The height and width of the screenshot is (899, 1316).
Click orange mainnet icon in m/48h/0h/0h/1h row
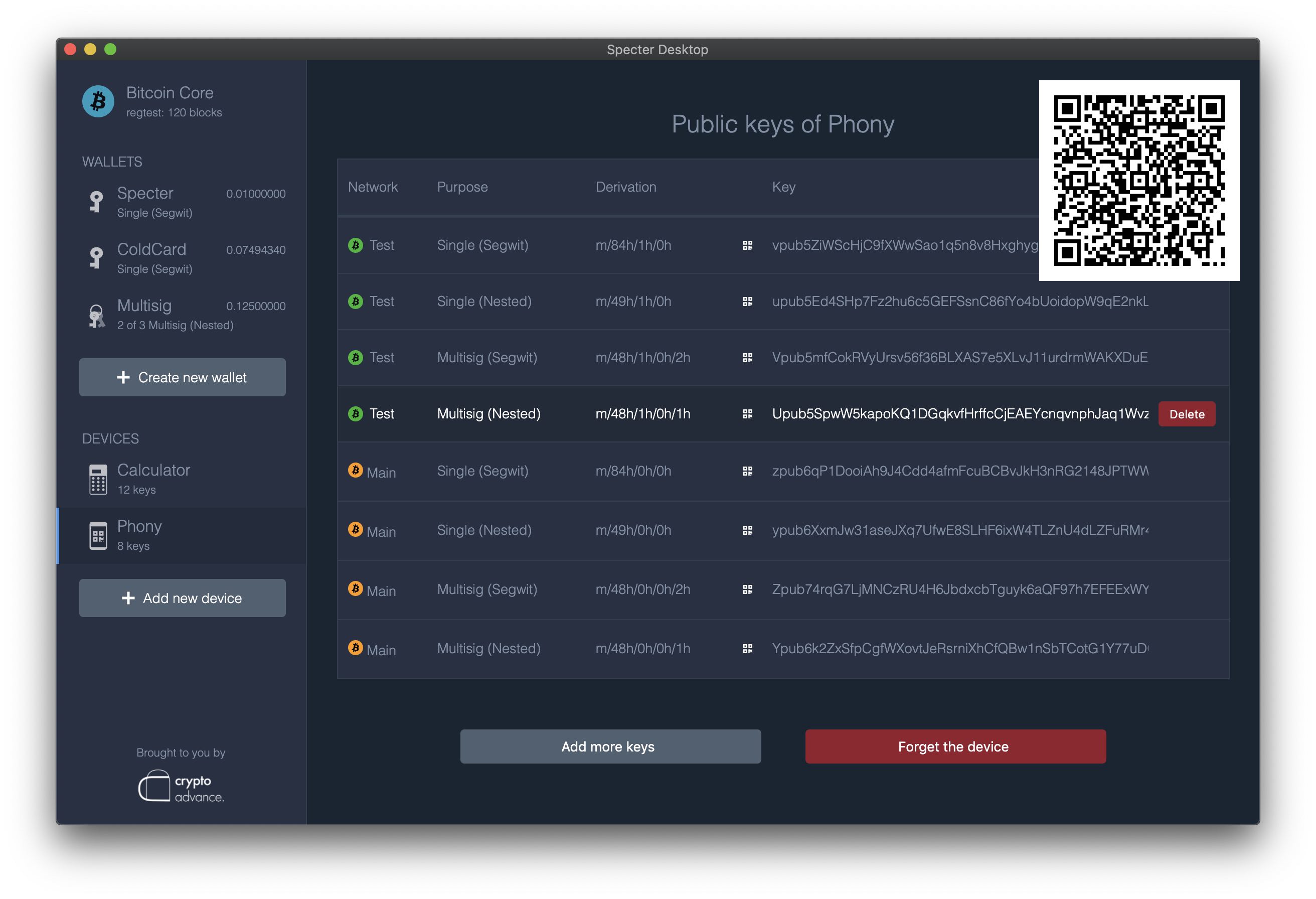pyautogui.click(x=355, y=648)
